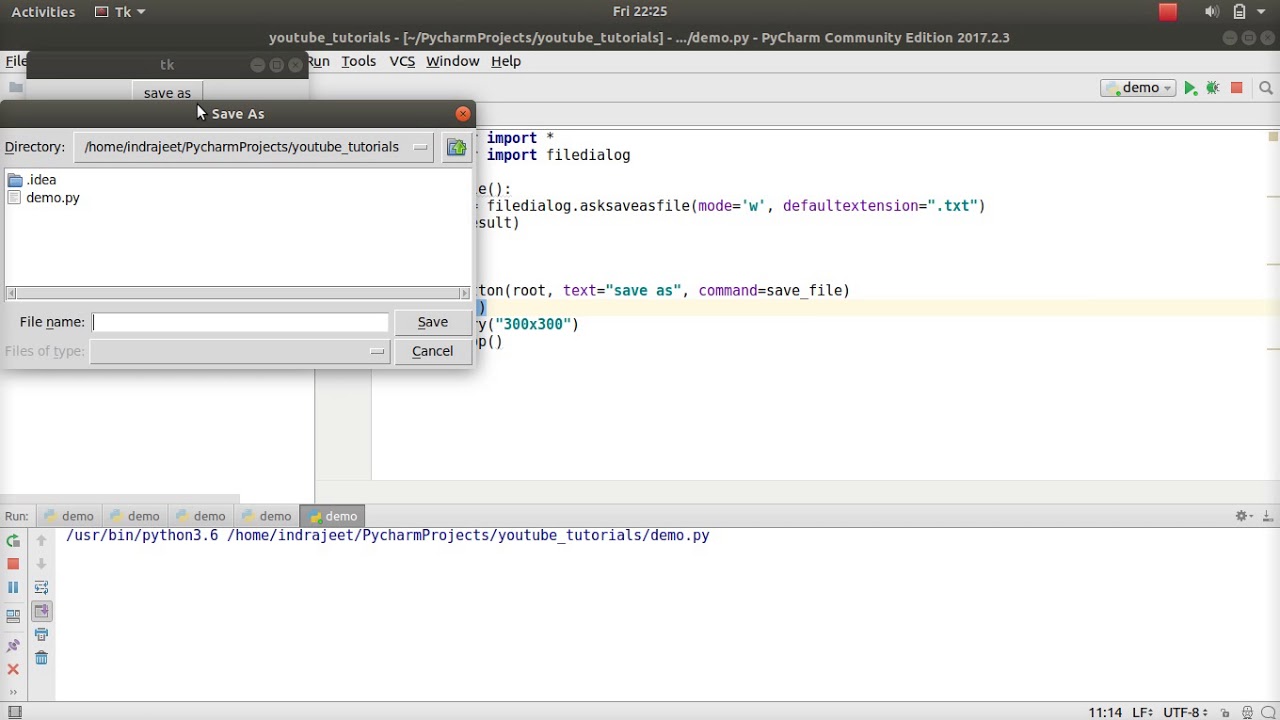Open the VCS menu in PyCharm

[x=402, y=61]
